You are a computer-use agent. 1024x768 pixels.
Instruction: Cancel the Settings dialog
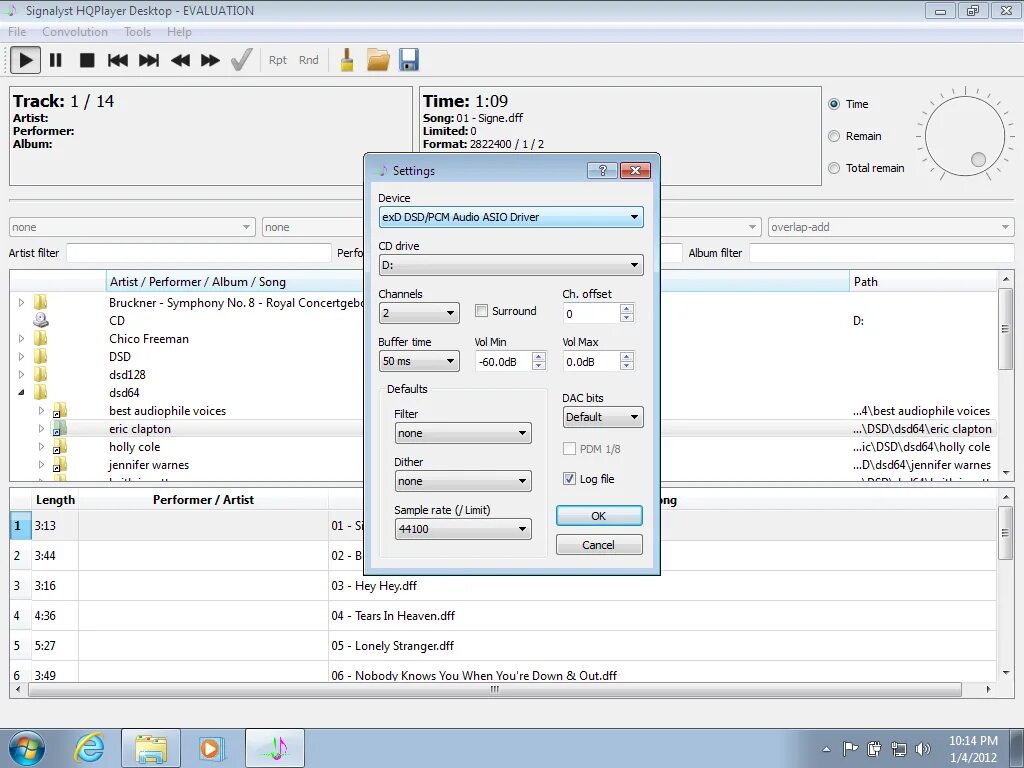599,545
